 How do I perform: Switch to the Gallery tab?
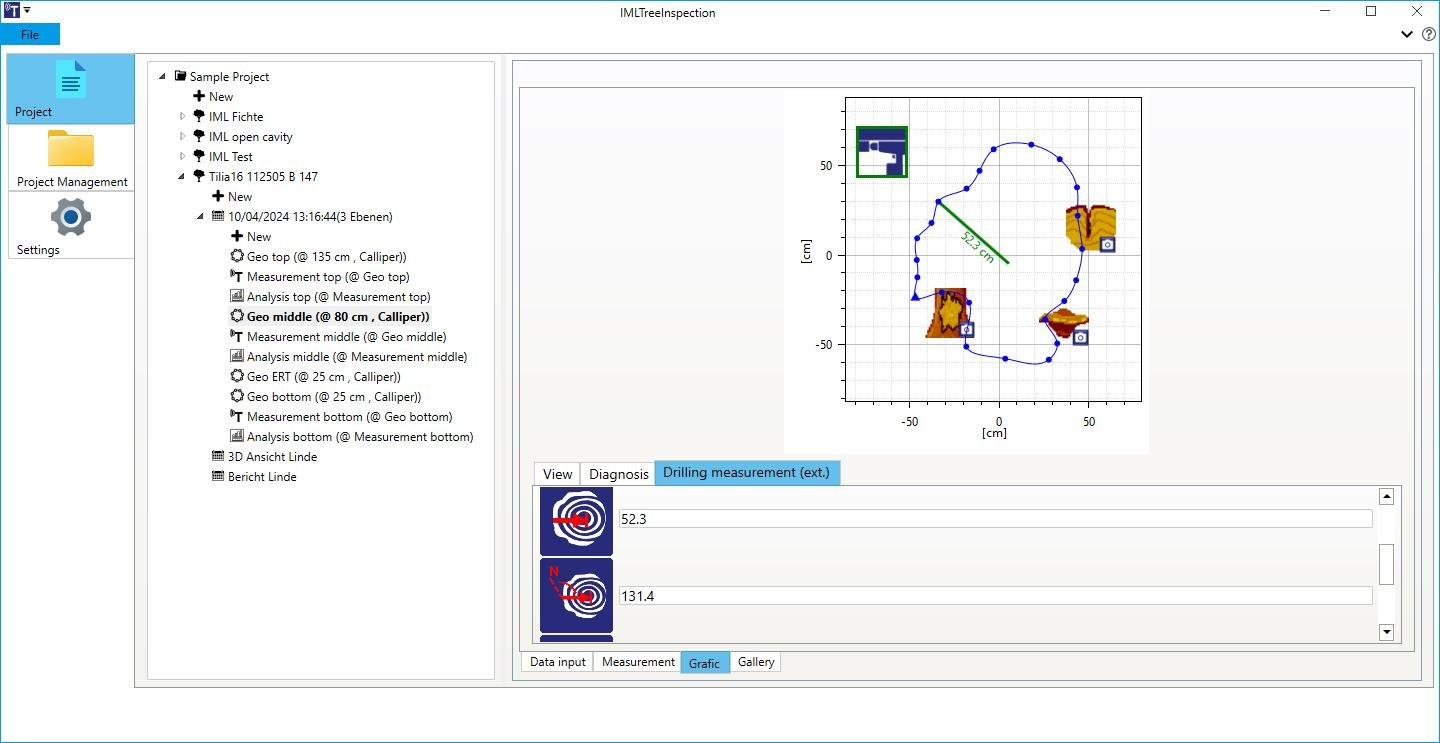(756, 662)
